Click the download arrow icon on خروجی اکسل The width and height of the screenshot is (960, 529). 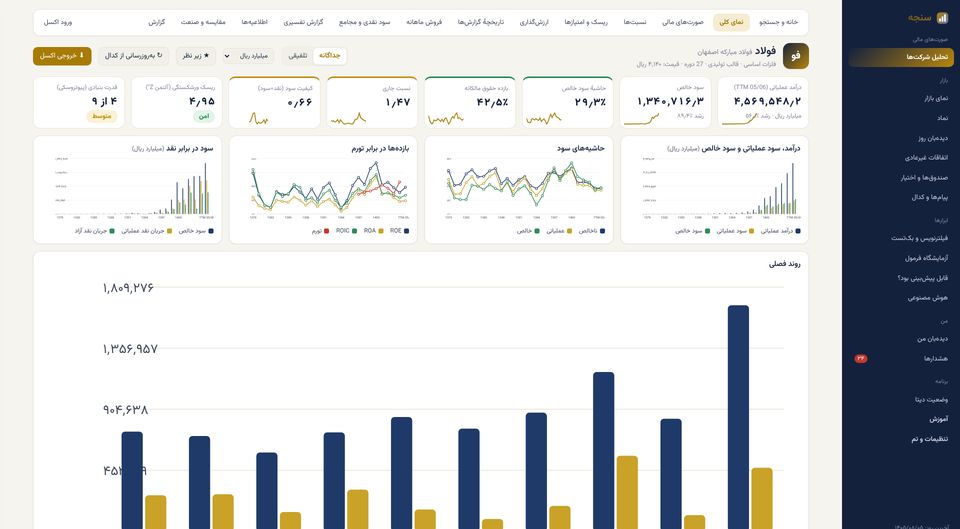click(82, 56)
